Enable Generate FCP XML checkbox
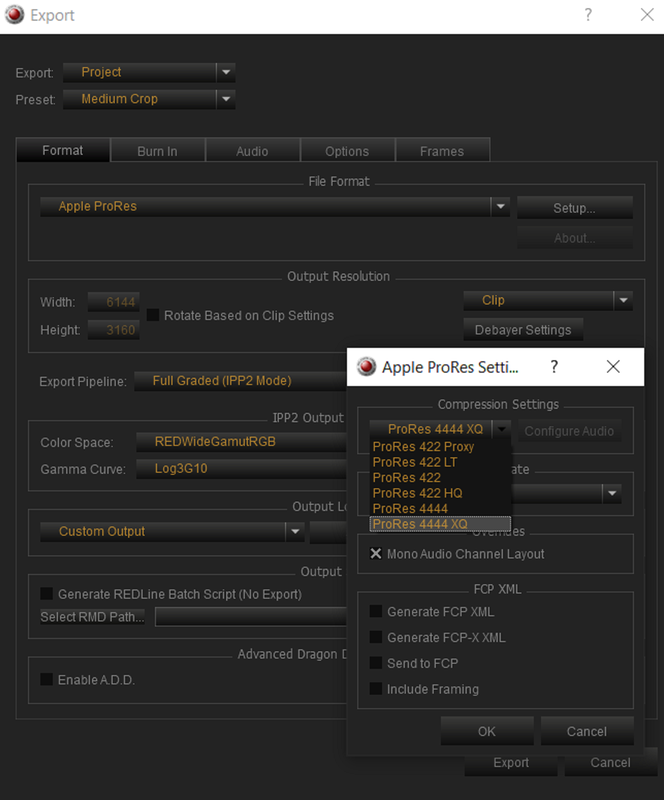The width and height of the screenshot is (664, 800). tap(376, 611)
